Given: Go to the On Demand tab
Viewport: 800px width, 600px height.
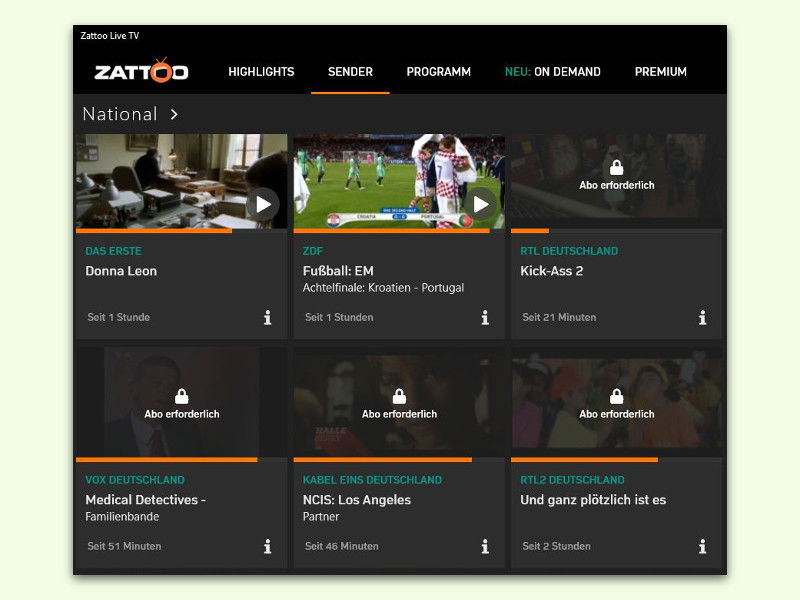Looking at the screenshot, I should tap(553, 72).
